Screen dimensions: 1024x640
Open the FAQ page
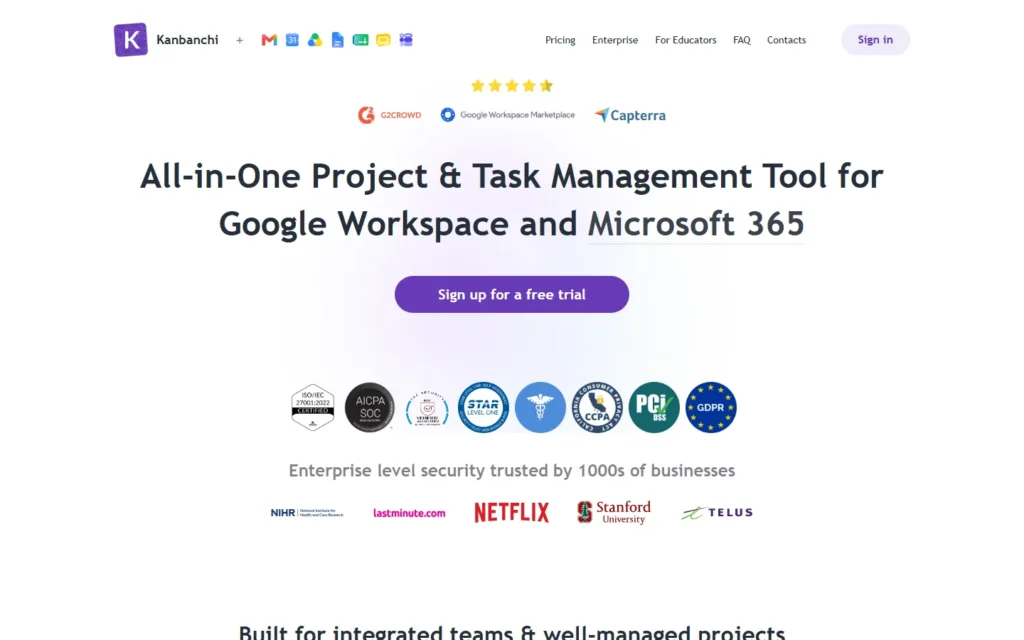[742, 40]
